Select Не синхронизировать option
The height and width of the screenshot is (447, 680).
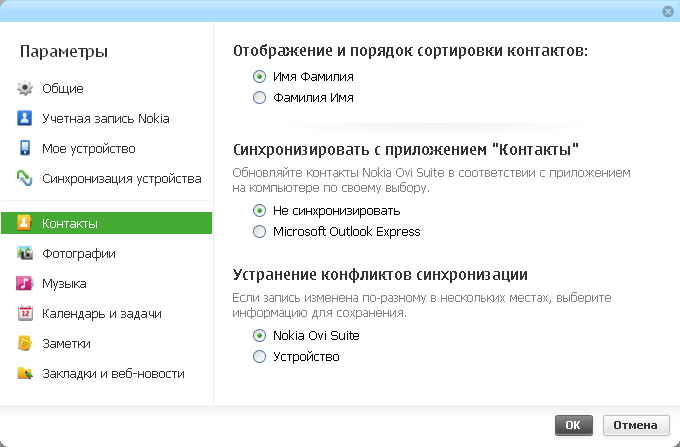pos(260,211)
